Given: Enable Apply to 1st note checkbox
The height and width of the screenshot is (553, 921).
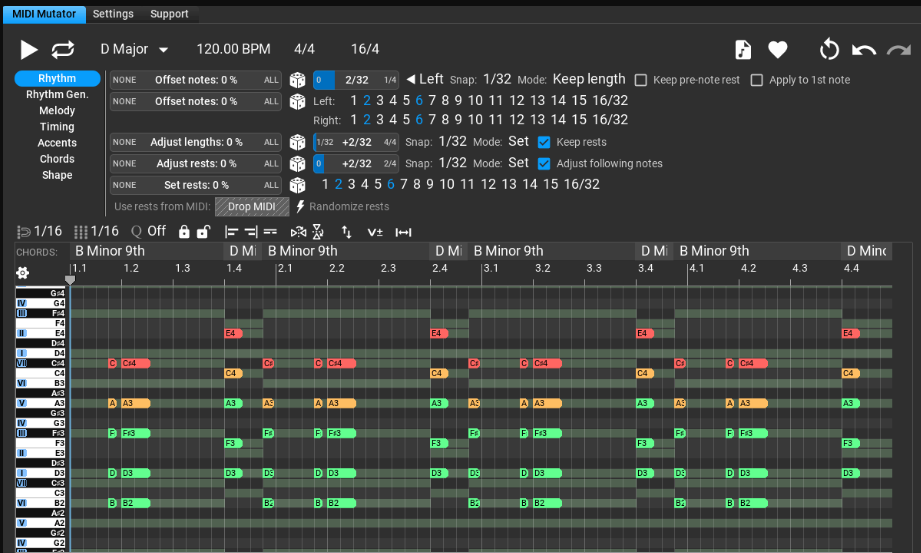Looking at the screenshot, I should pos(757,80).
